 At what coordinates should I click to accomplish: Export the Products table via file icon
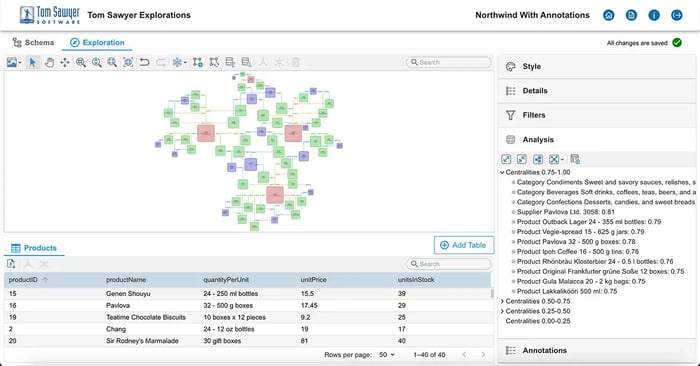(11, 264)
